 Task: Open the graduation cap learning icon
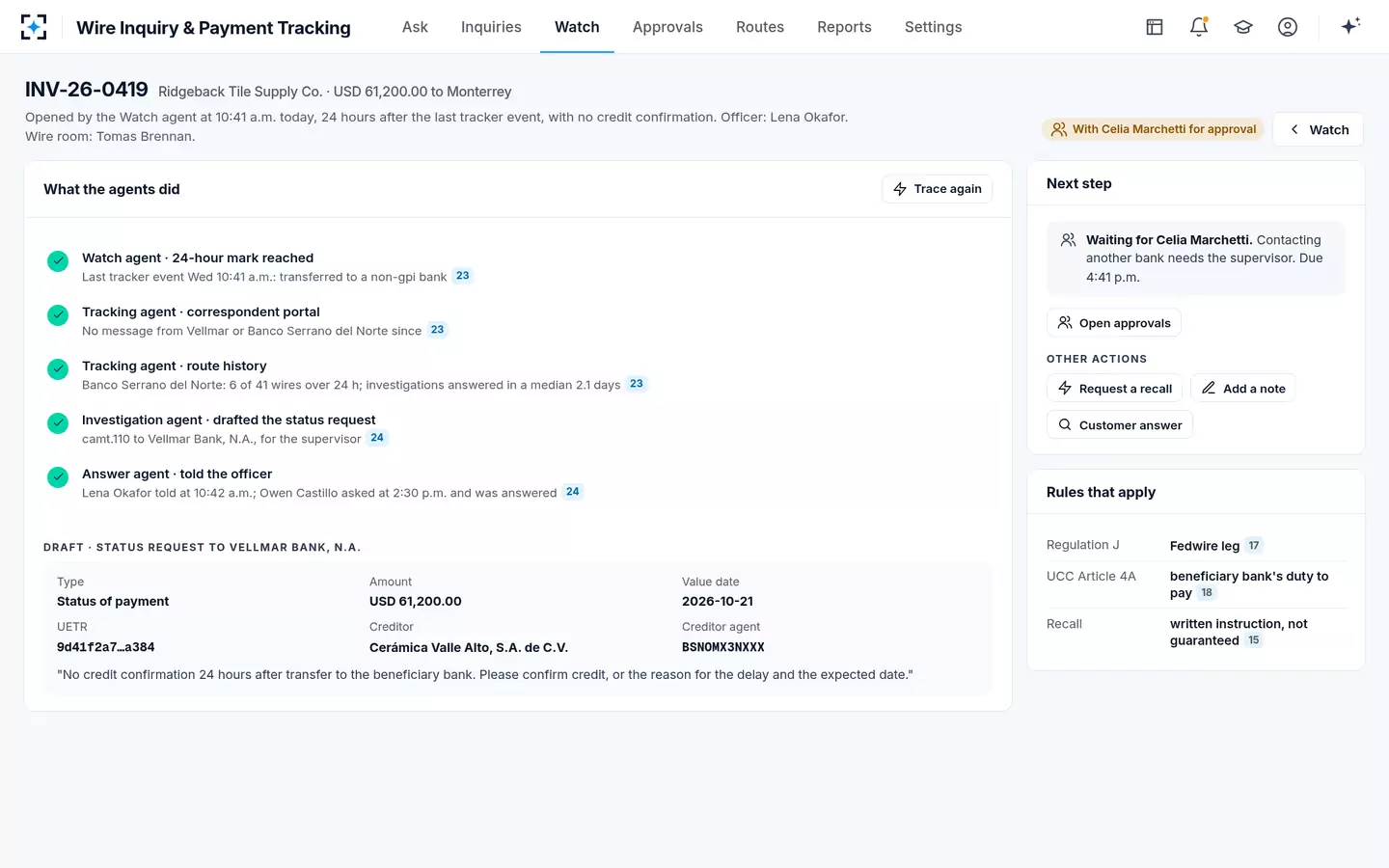tap(1243, 27)
